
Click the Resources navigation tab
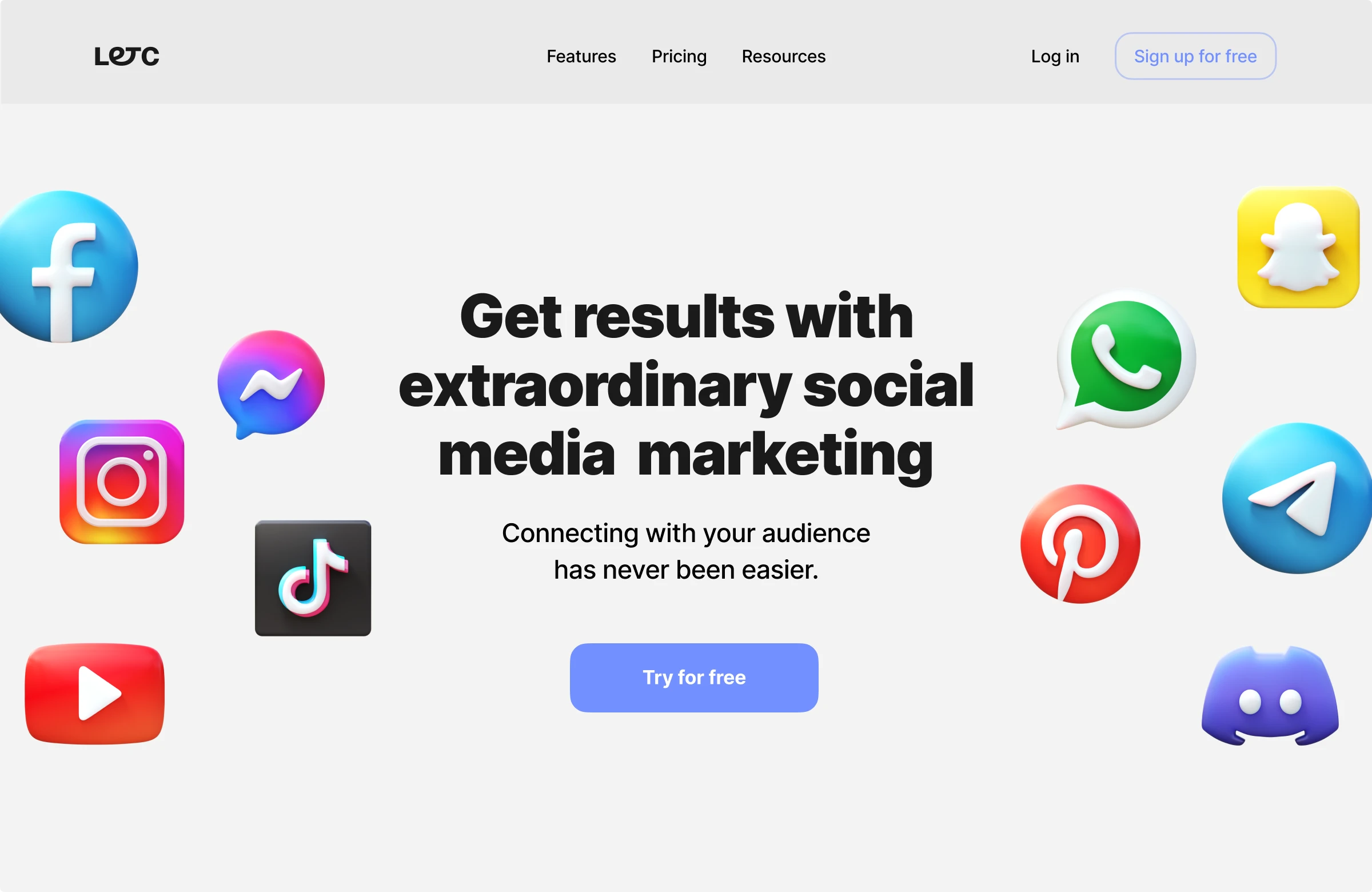pyautogui.click(x=783, y=55)
